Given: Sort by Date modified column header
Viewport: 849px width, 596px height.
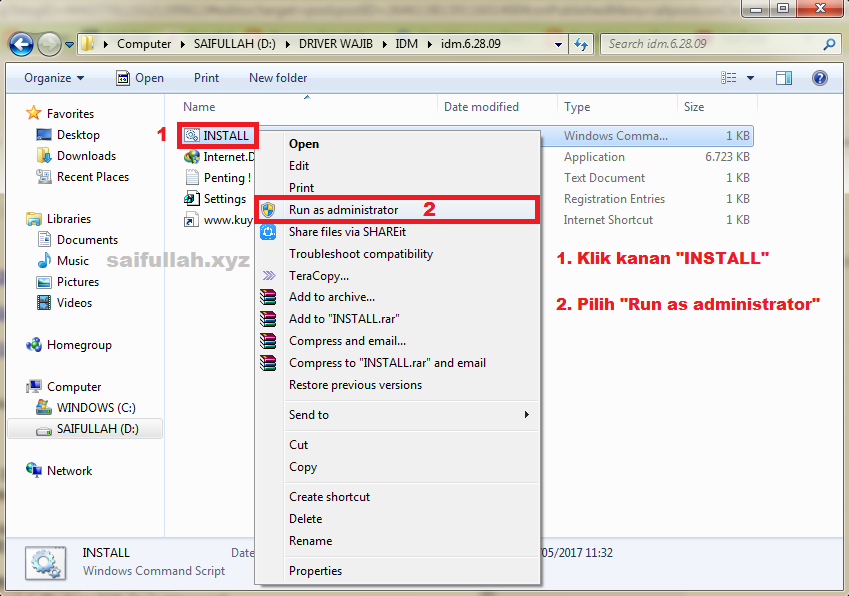Looking at the screenshot, I should [481, 107].
